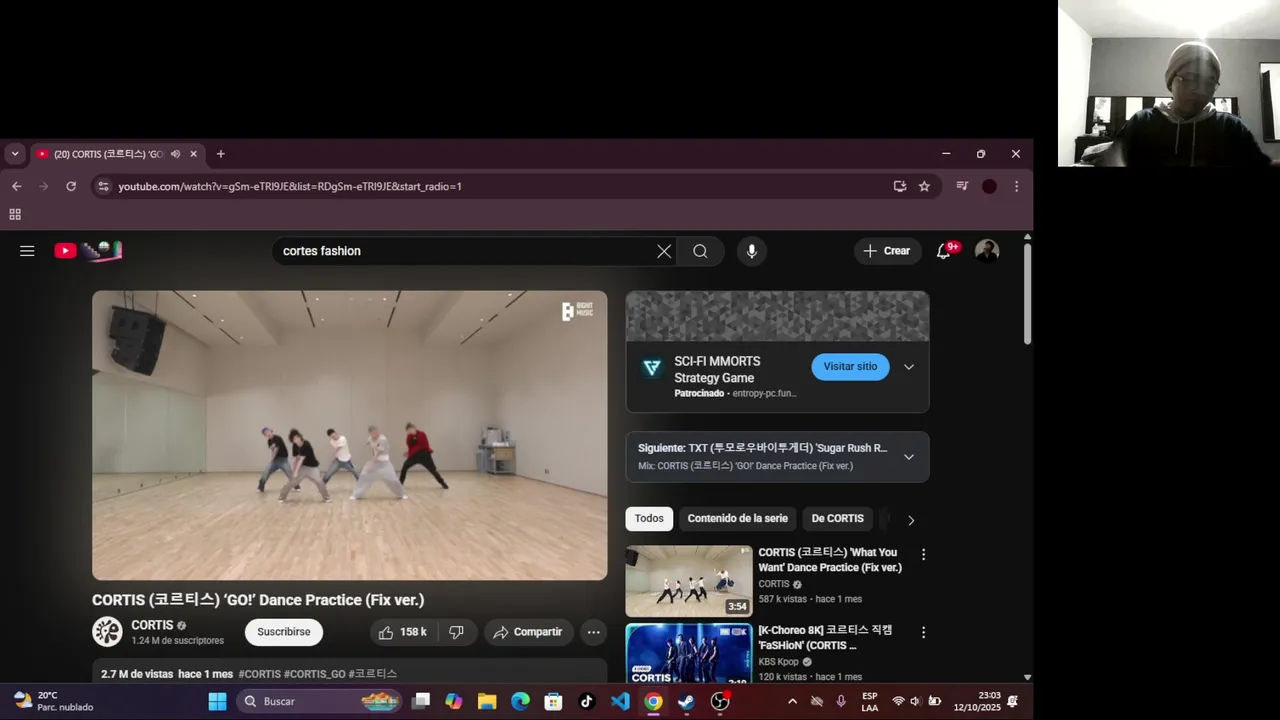Viewport: 1280px width, 720px height.
Task: Expand the SCI-FI MMORTS ad chevron
Action: 909,367
